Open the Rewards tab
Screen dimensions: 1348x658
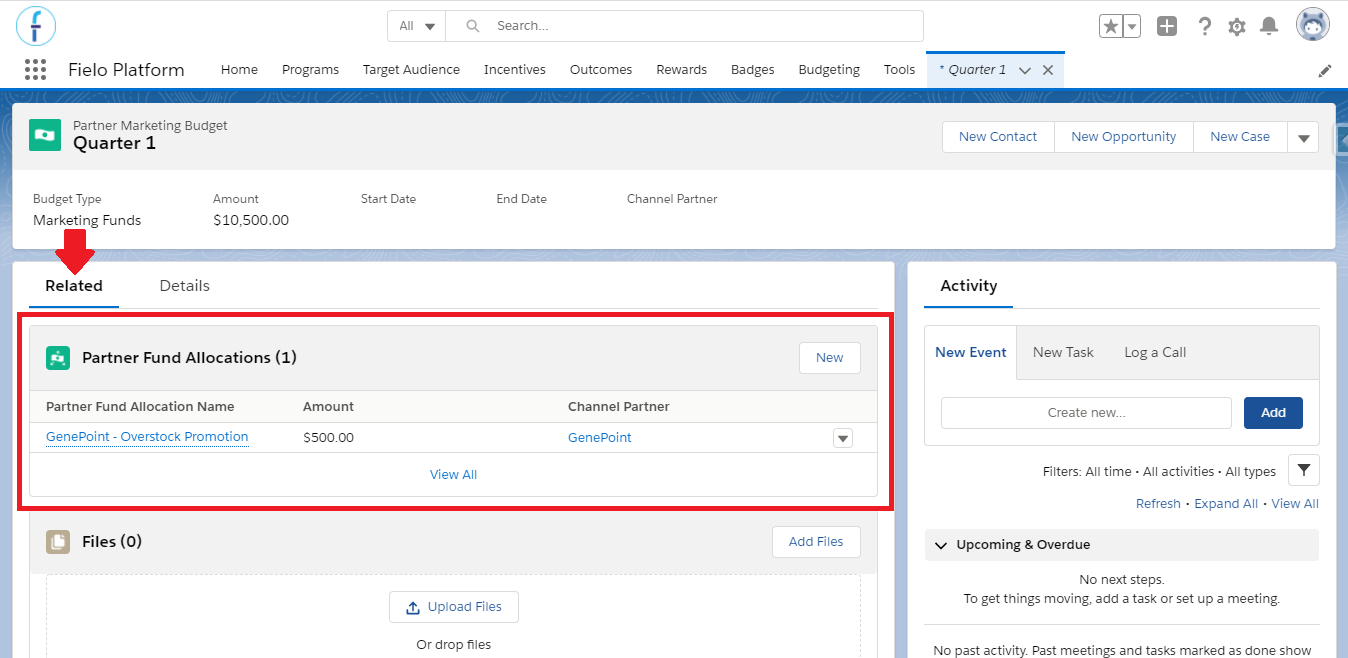681,69
